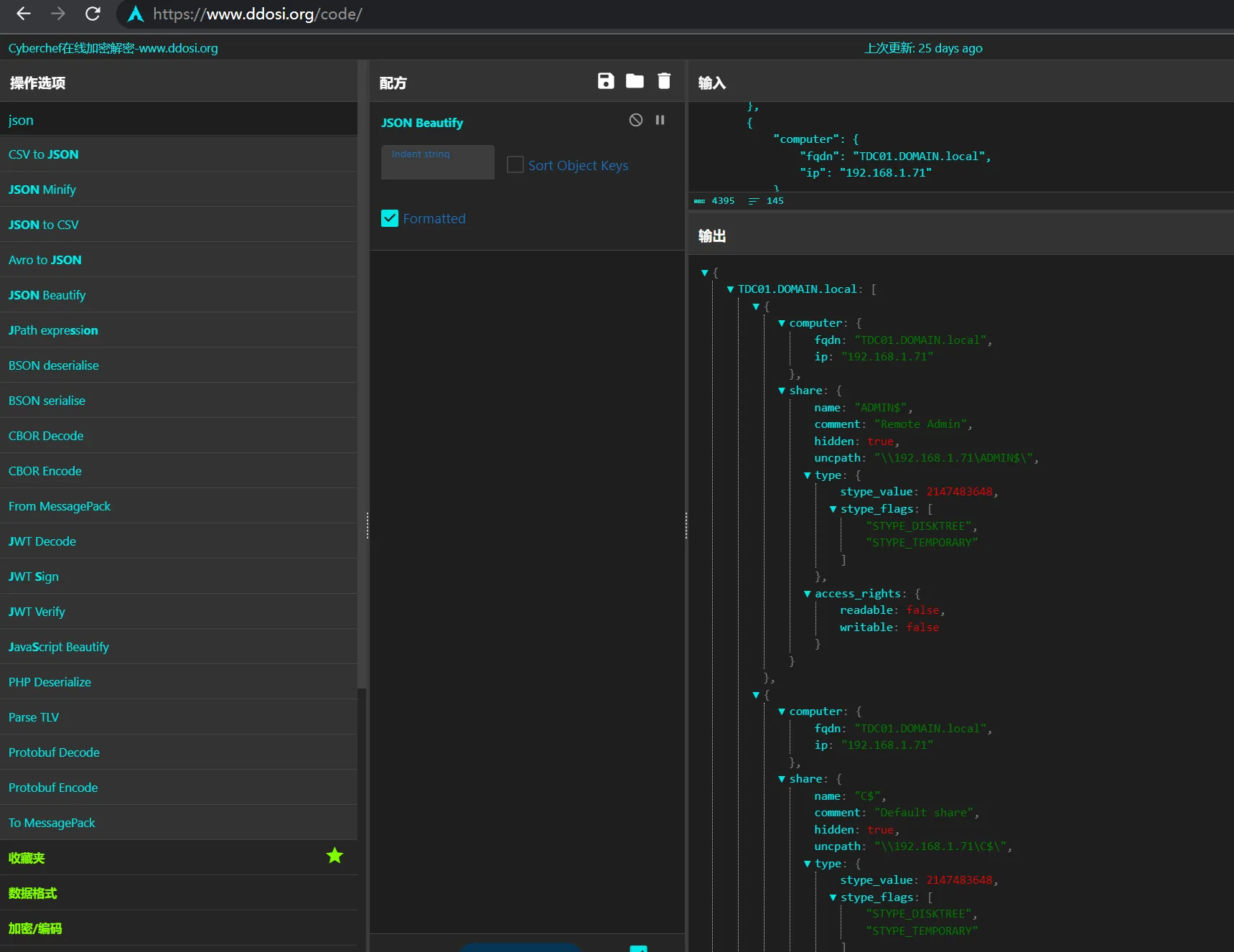
Task: Open the 收藏夹 favourites category
Action: tap(179, 858)
